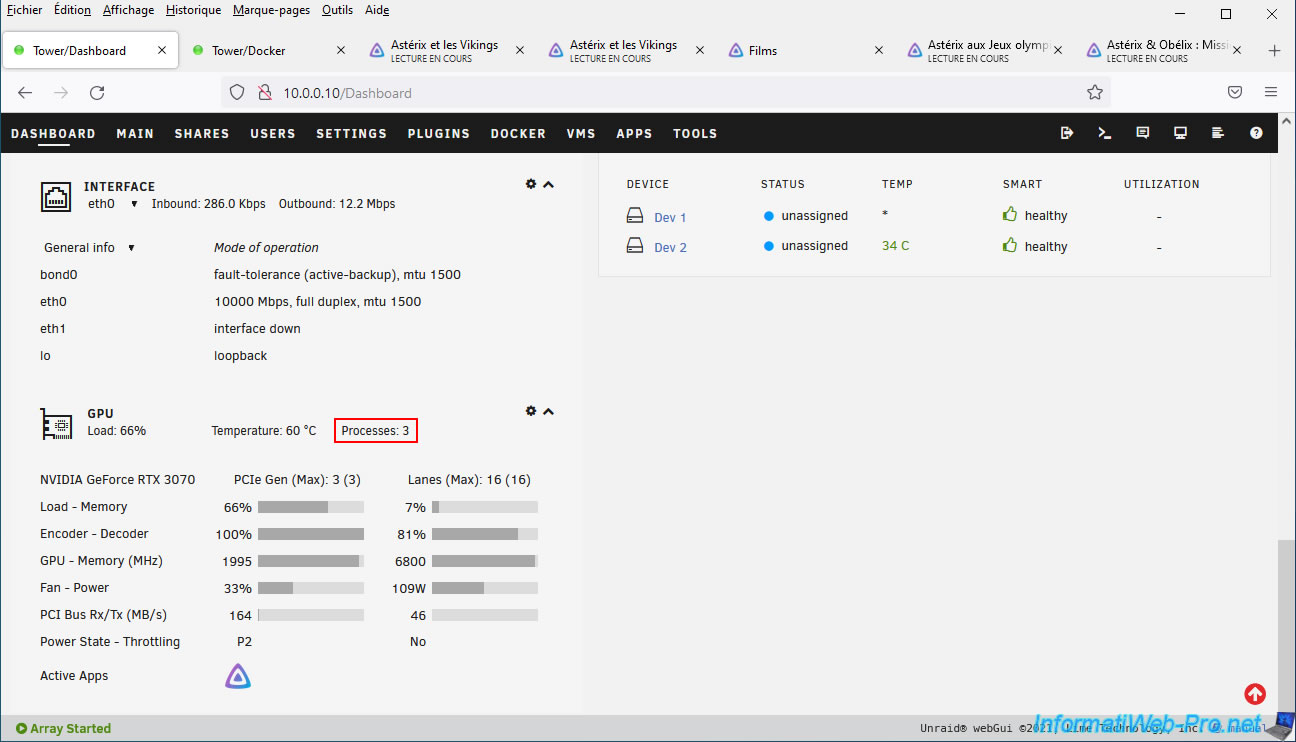
Task: Bookmark this page with the star icon
Action: coord(1095,93)
